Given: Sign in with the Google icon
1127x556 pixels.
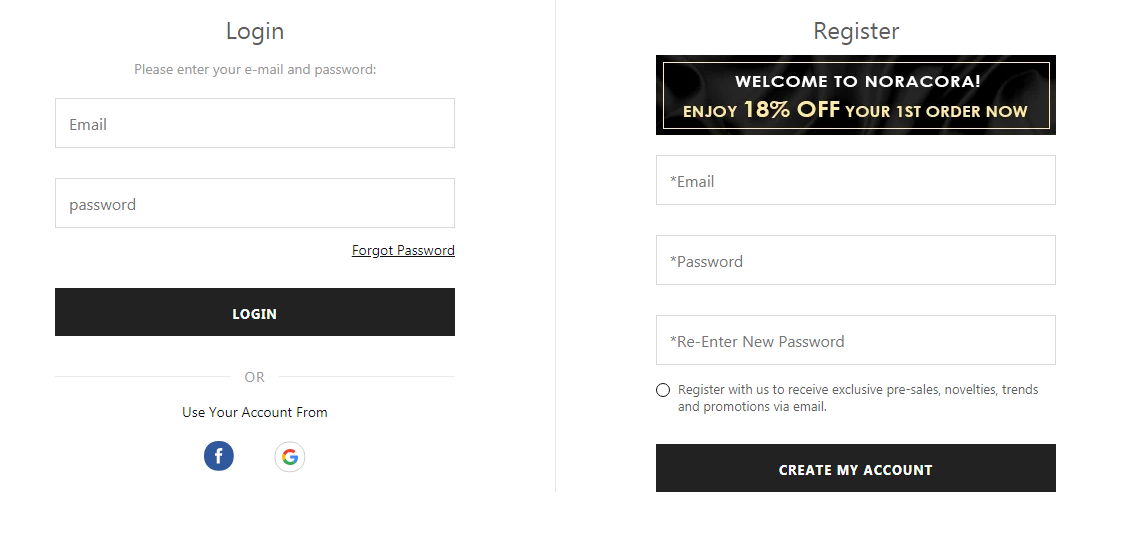Looking at the screenshot, I should [290, 457].
